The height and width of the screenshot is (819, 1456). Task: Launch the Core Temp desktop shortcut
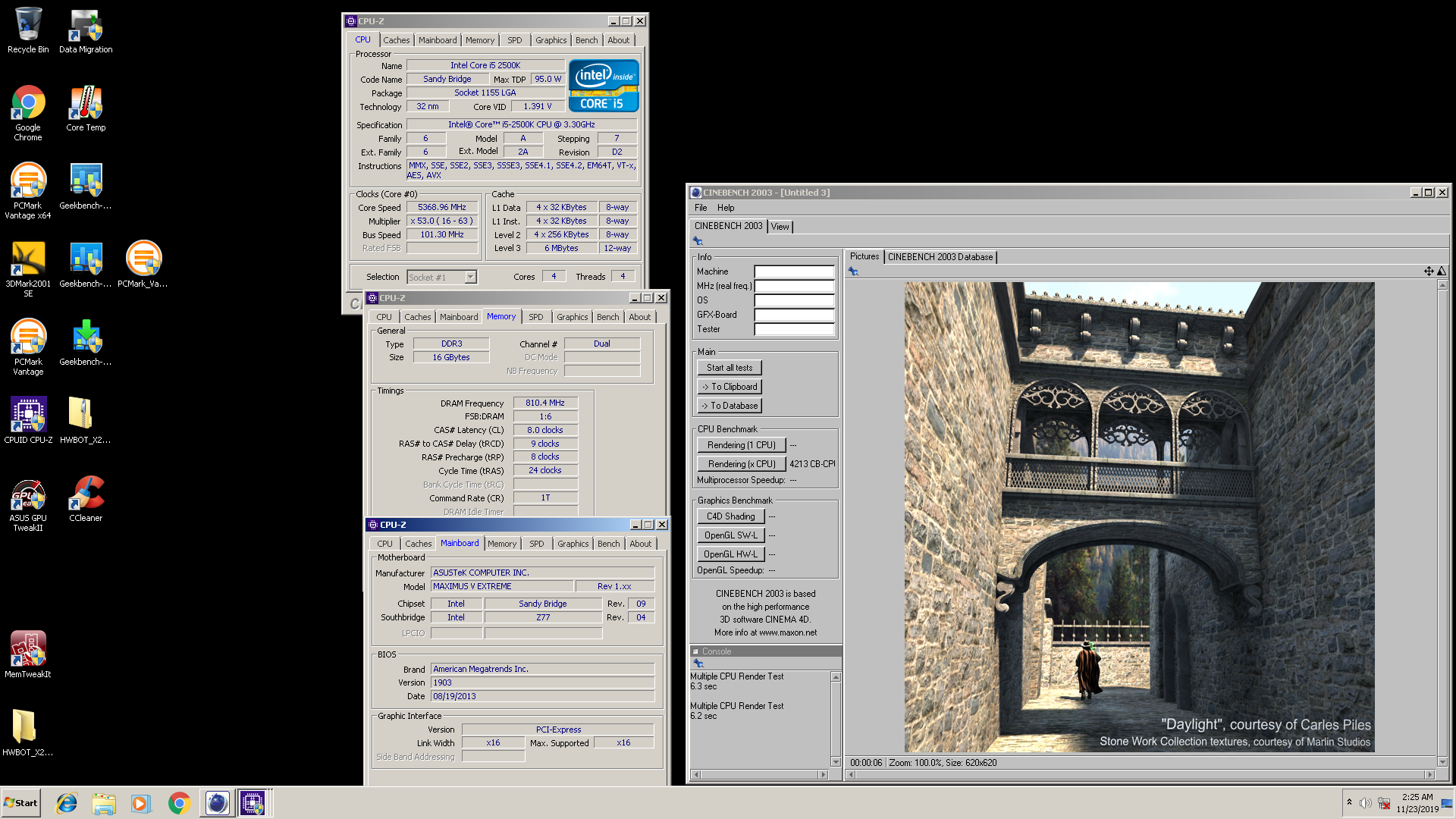pyautogui.click(x=86, y=108)
